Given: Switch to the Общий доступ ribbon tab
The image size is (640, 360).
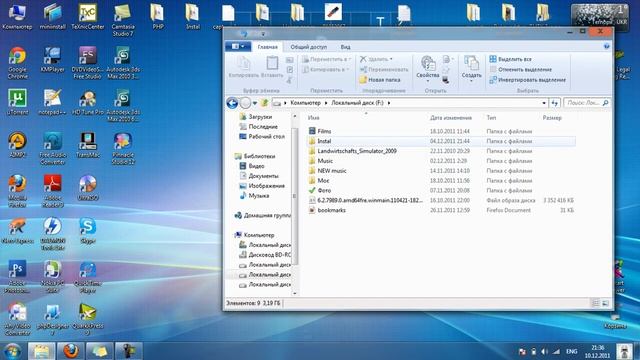Looking at the screenshot, I should (x=309, y=47).
